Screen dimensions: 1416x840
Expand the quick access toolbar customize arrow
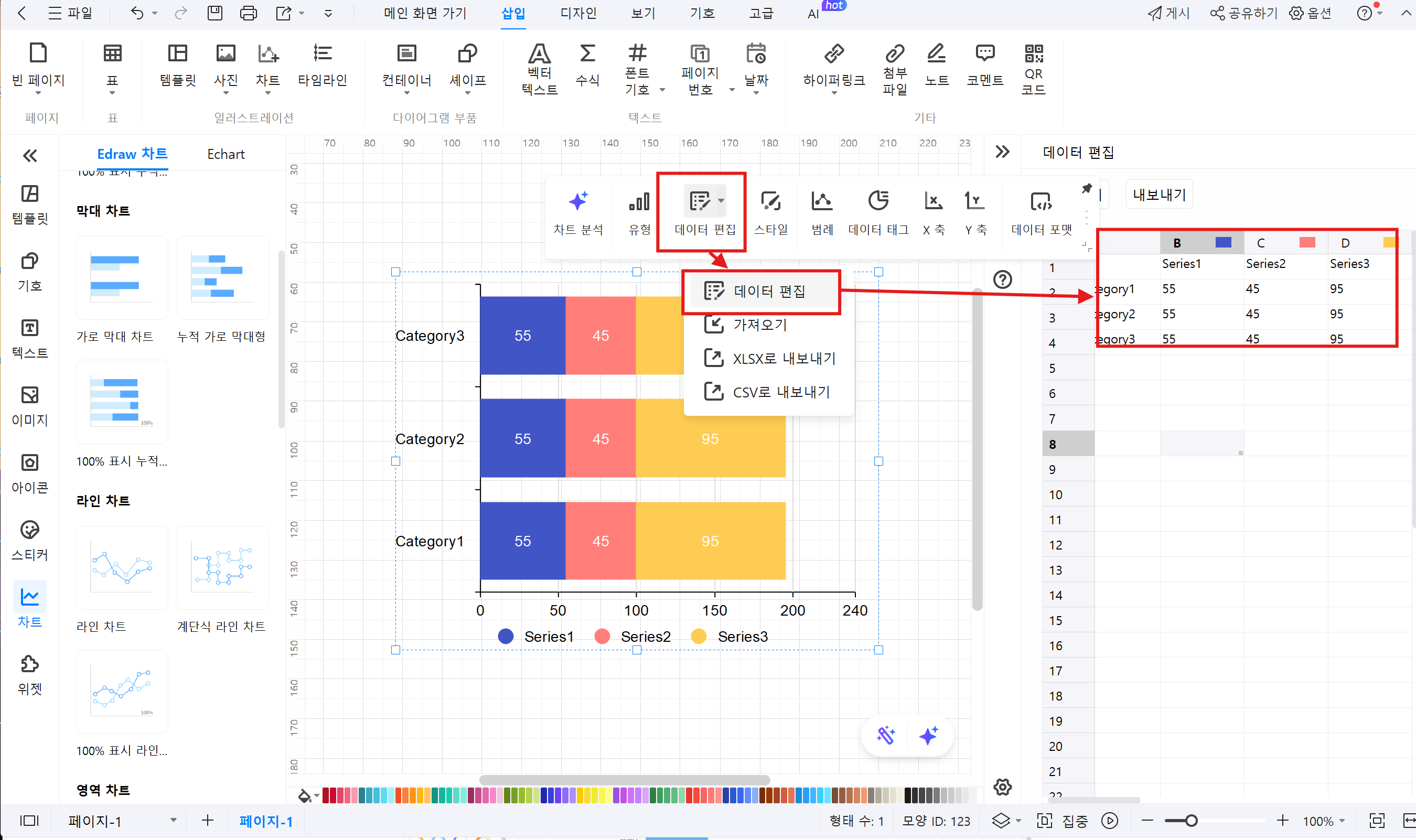[x=328, y=13]
